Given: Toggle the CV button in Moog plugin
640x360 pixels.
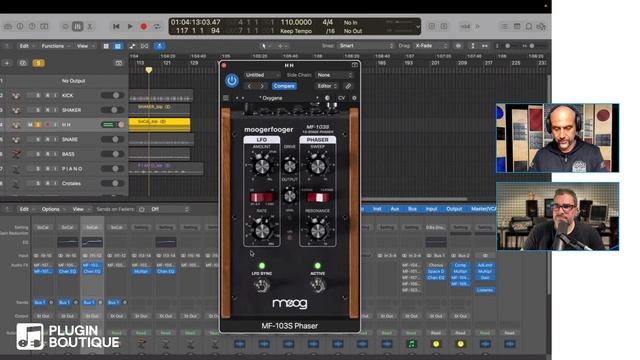Looking at the screenshot, I should click(x=341, y=98).
